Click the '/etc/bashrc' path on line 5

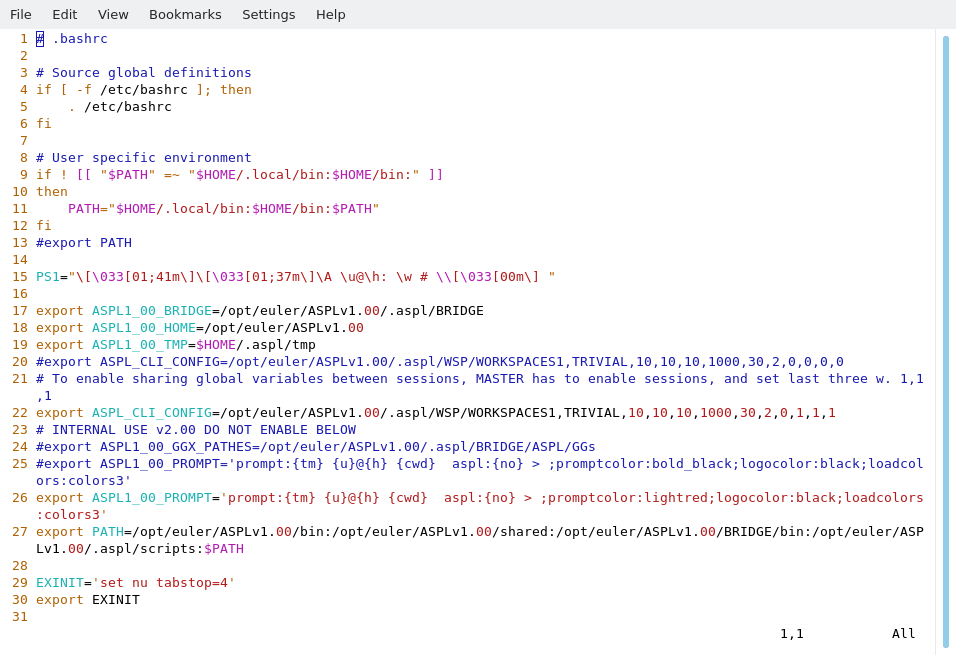tap(128, 107)
